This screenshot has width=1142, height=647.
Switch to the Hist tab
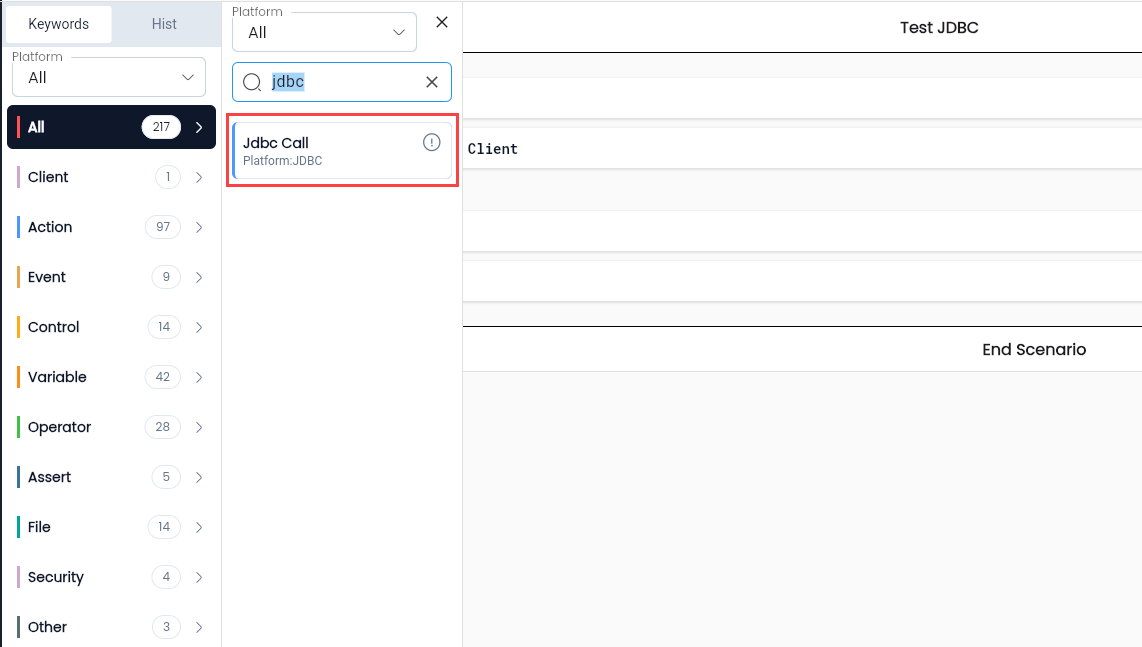point(164,24)
